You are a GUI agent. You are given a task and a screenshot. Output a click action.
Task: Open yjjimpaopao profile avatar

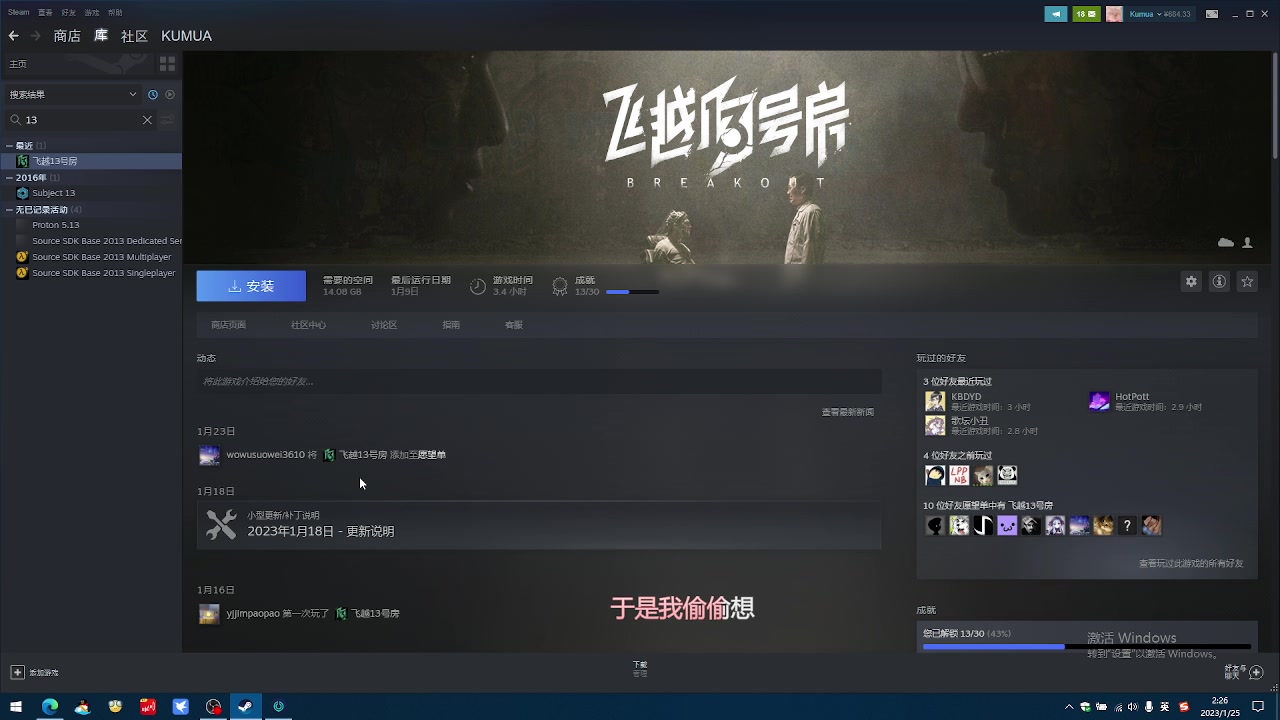pos(209,614)
